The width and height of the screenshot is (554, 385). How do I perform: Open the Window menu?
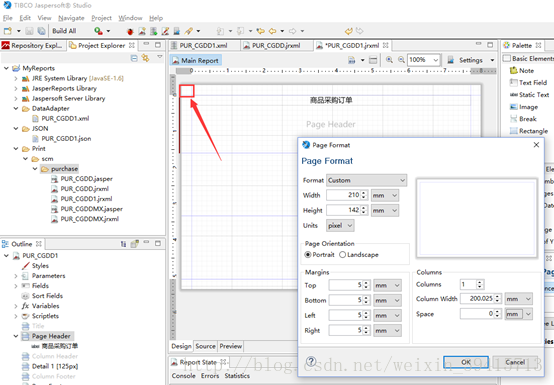pyautogui.click(x=130, y=18)
